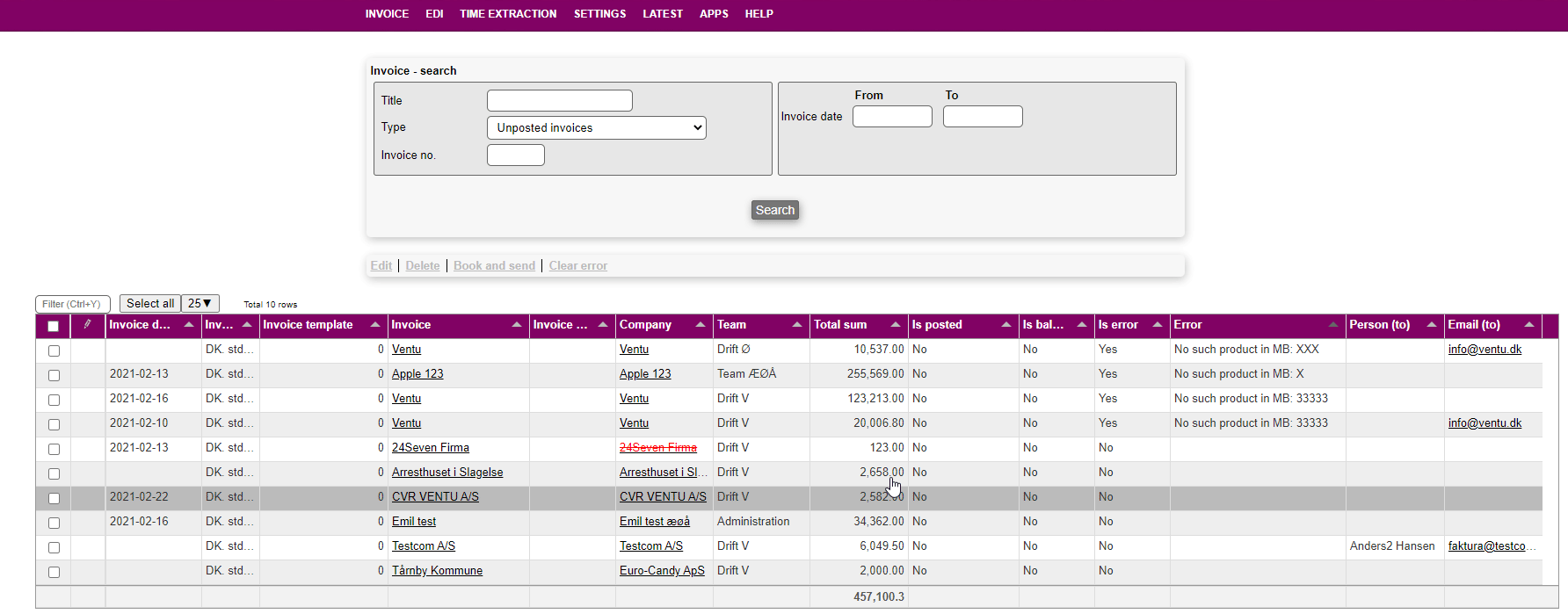
Task: Open the Arresthuset i Slagelse invoice link
Action: click(446, 473)
